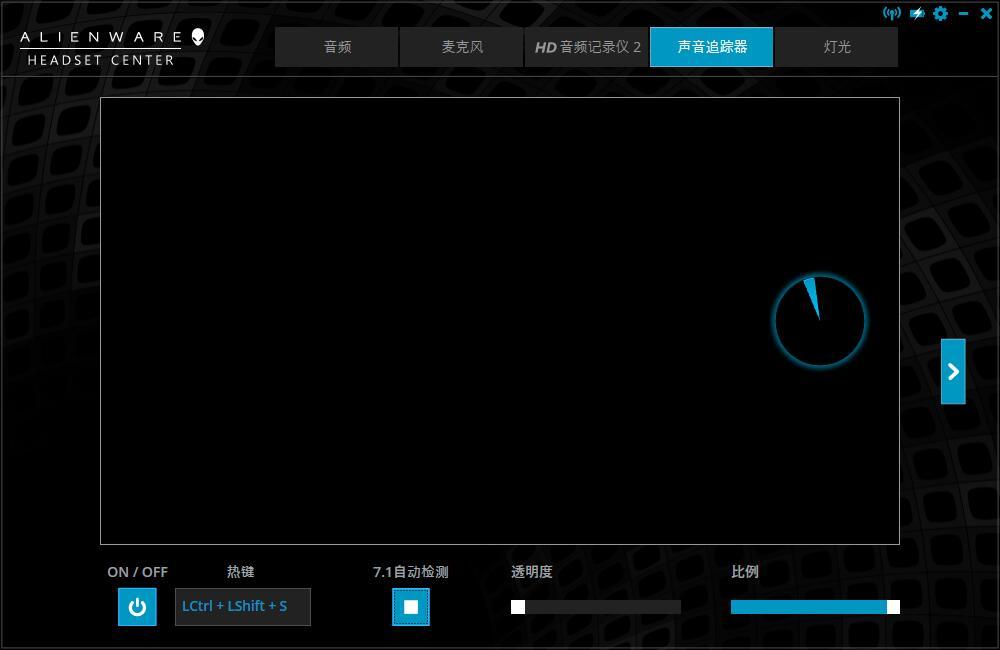Open the HD 音频记录仪 2 tab
This screenshot has width=1000, height=650.
point(586,46)
